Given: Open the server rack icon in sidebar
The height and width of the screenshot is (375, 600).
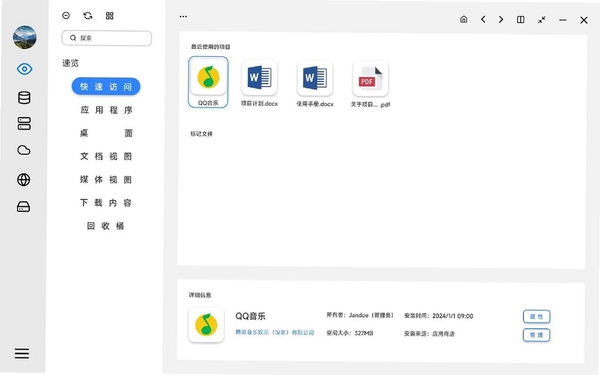Looking at the screenshot, I should coord(24,124).
